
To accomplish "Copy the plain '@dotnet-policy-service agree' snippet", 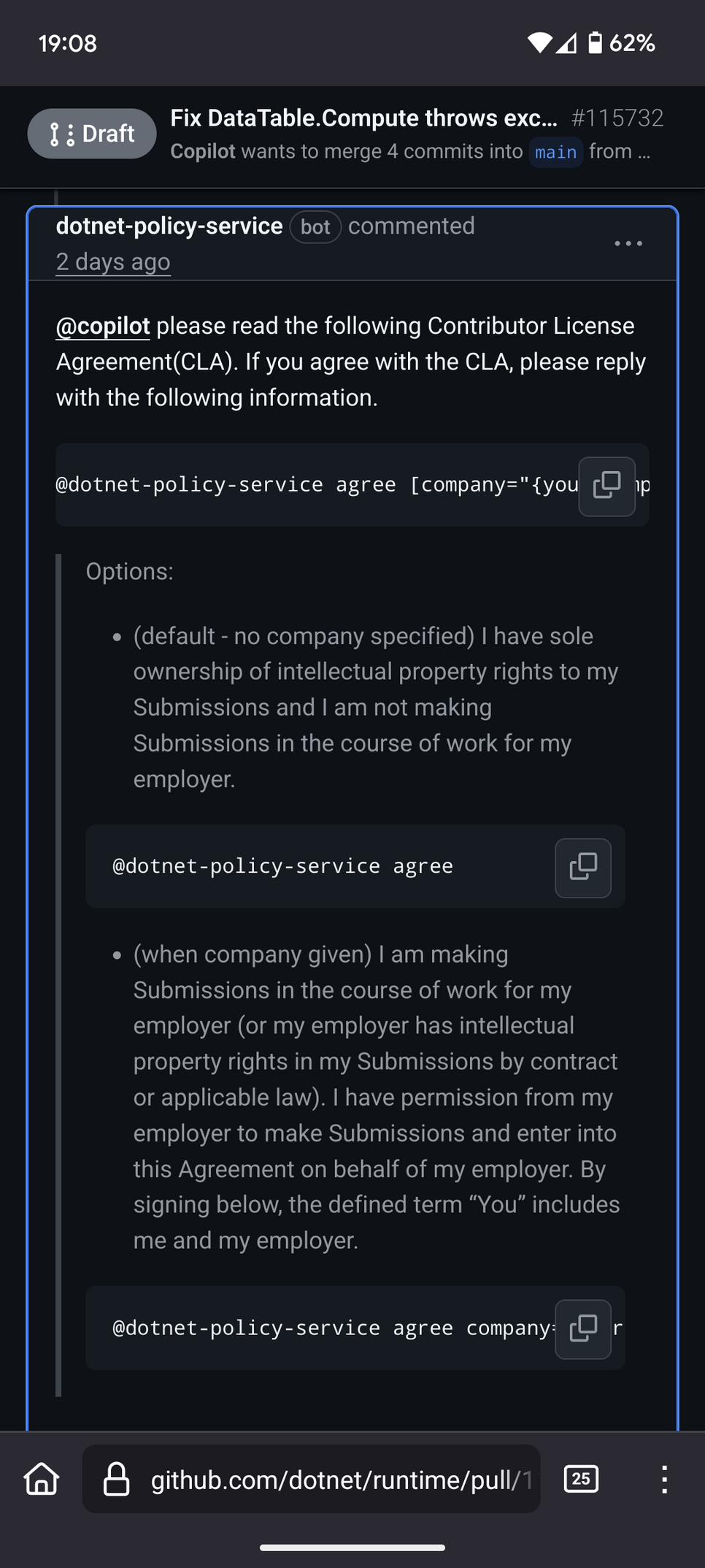I will click(582, 868).
